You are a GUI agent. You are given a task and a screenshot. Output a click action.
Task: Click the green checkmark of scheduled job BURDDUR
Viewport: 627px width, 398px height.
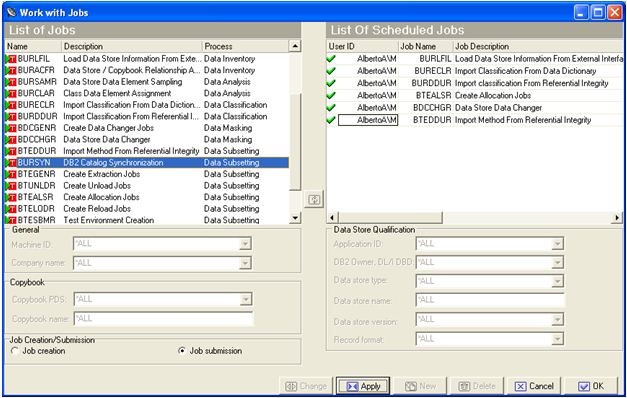(x=331, y=83)
